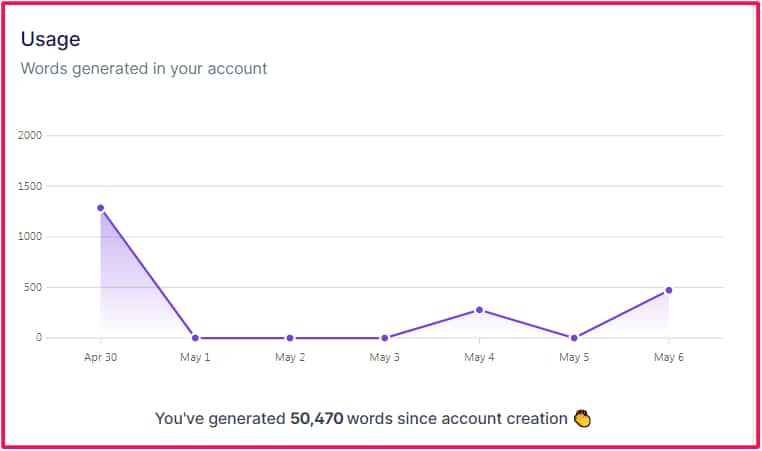The width and height of the screenshot is (762, 451).
Task: Click the May 1 data point at zero
Action: (x=195, y=338)
